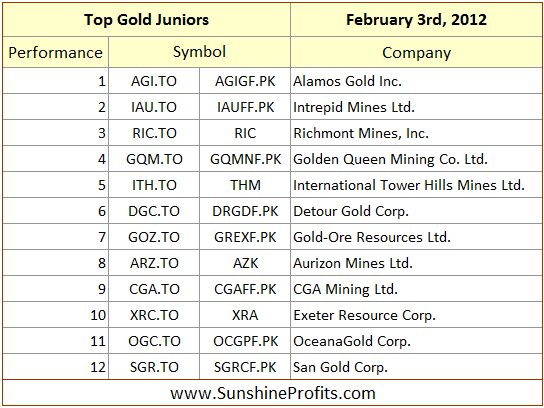Select 'Golden Queen Mining Co. Ltd.' cell
Viewport: 544px width, 408px height.
[416, 159]
